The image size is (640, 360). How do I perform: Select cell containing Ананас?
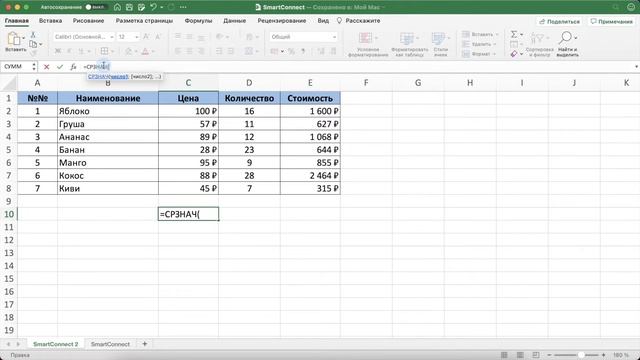tap(108, 137)
